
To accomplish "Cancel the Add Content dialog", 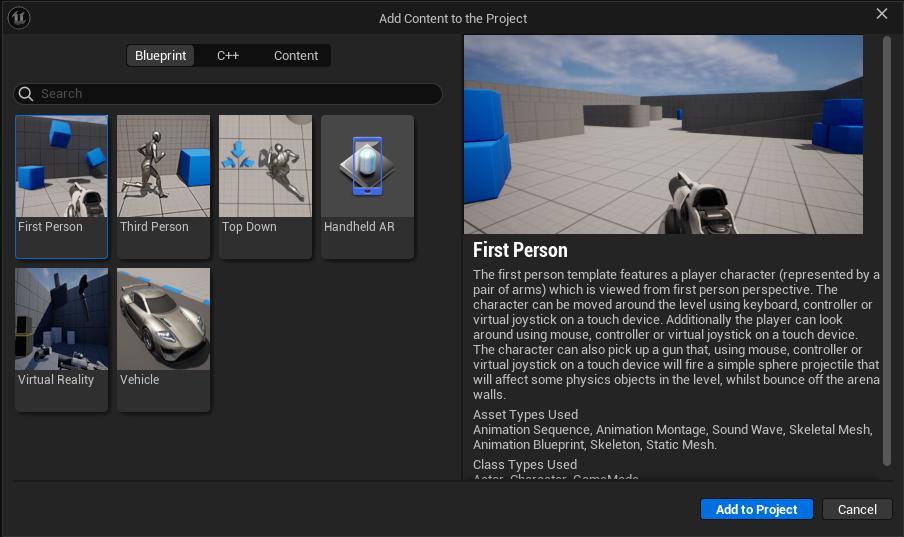I will (857, 509).
